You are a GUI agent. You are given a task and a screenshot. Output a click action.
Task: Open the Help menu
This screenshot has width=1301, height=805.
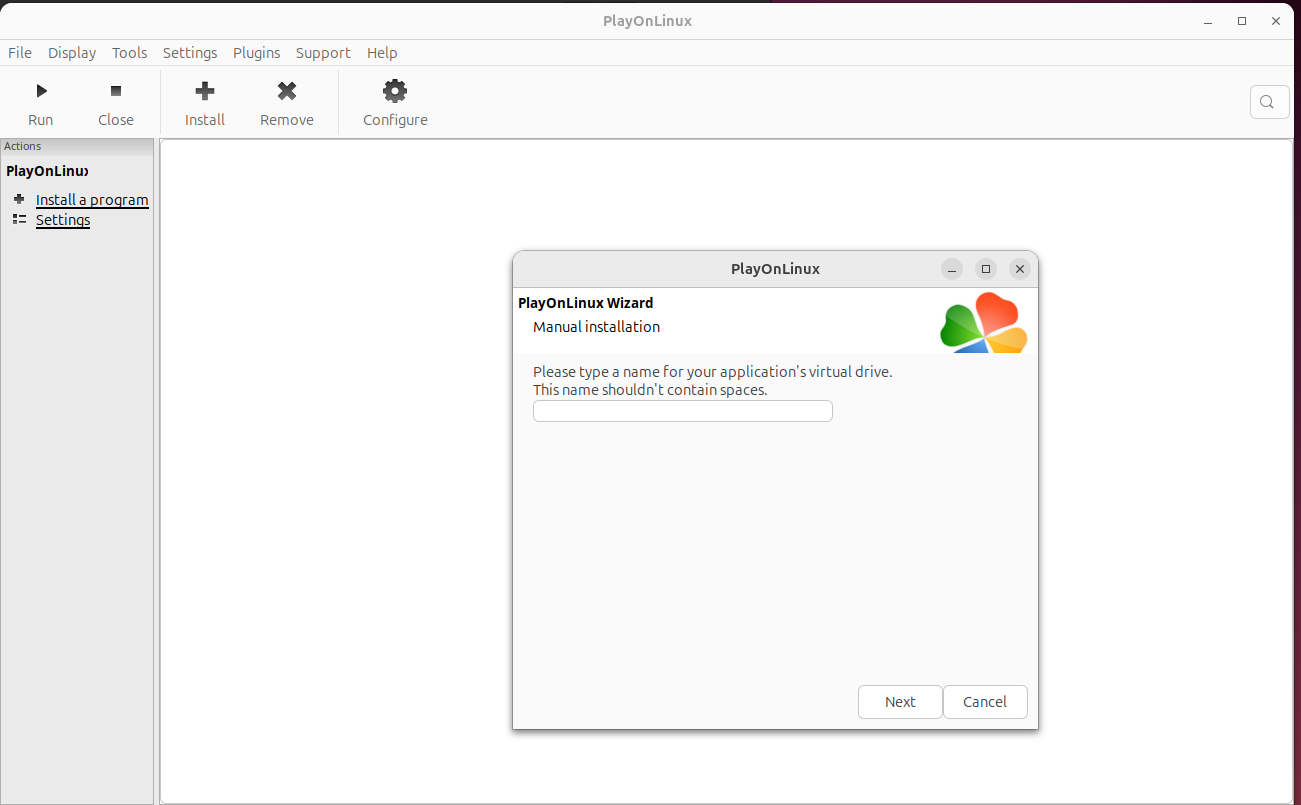(x=382, y=53)
